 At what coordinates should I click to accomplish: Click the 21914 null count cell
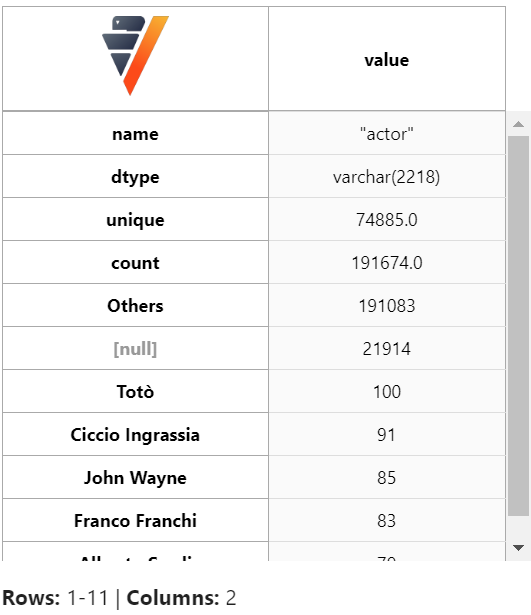[387, 348]
